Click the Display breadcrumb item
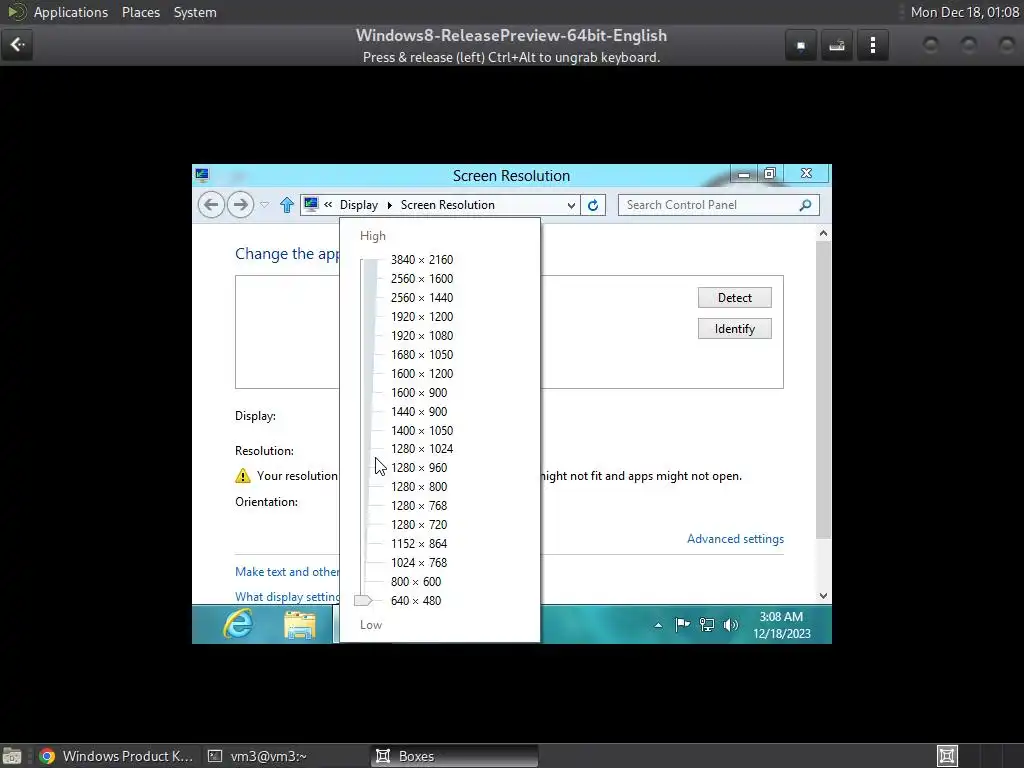1024x768 pixels. click(x=359, y=205)
